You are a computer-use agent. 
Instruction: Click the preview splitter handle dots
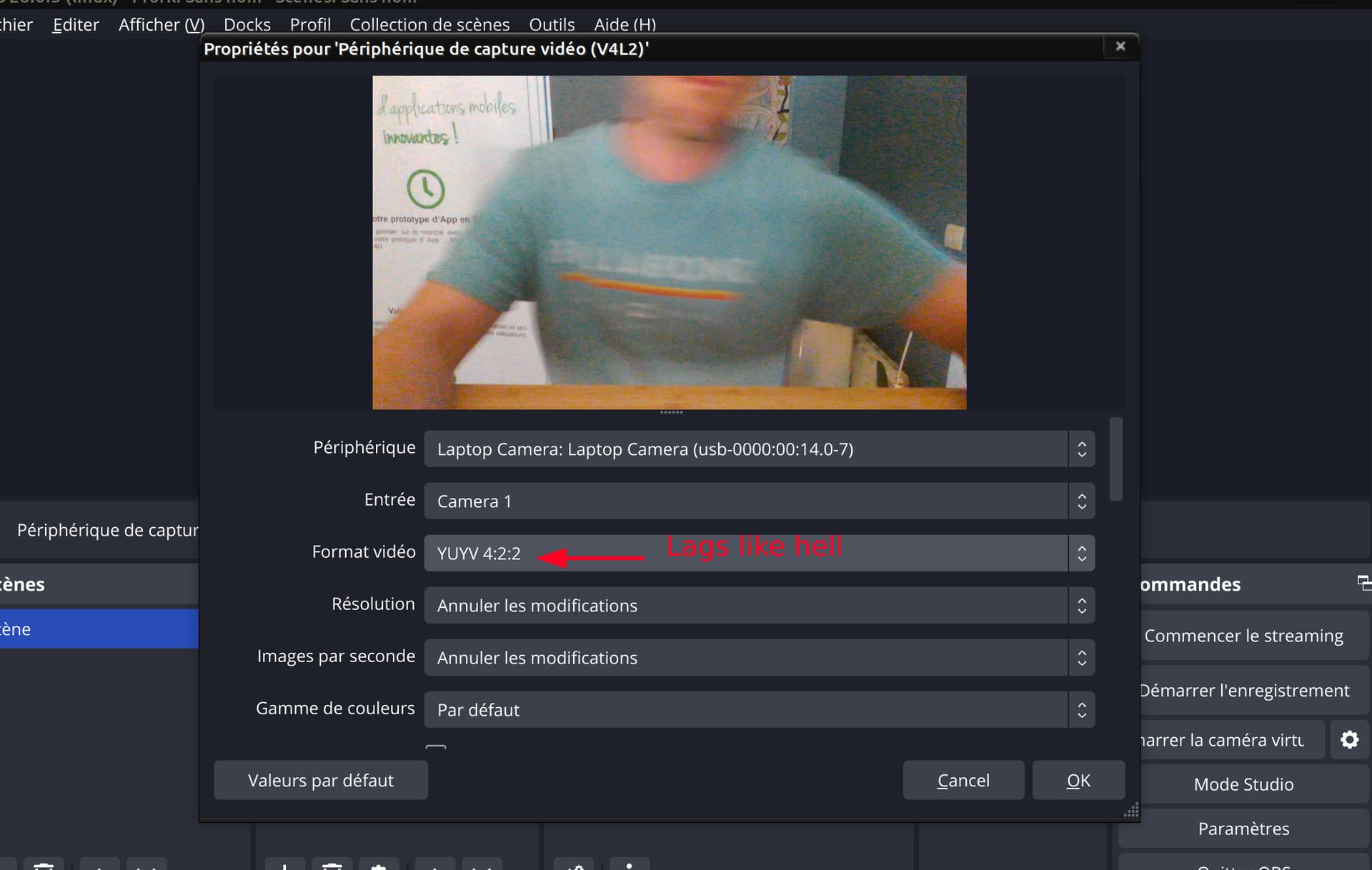(671, 412)
